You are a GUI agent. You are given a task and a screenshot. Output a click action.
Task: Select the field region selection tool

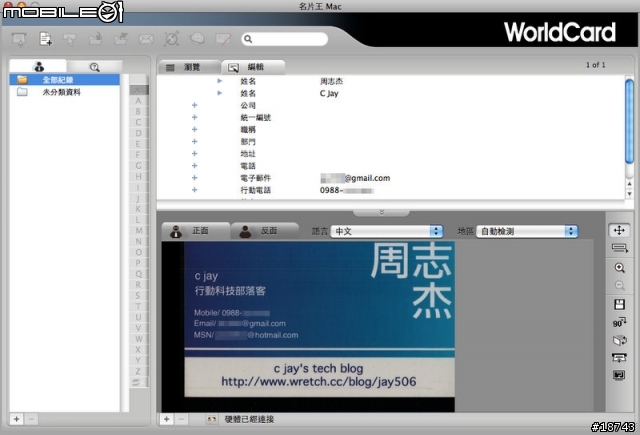pyautogui.click(x=619, y=248)
